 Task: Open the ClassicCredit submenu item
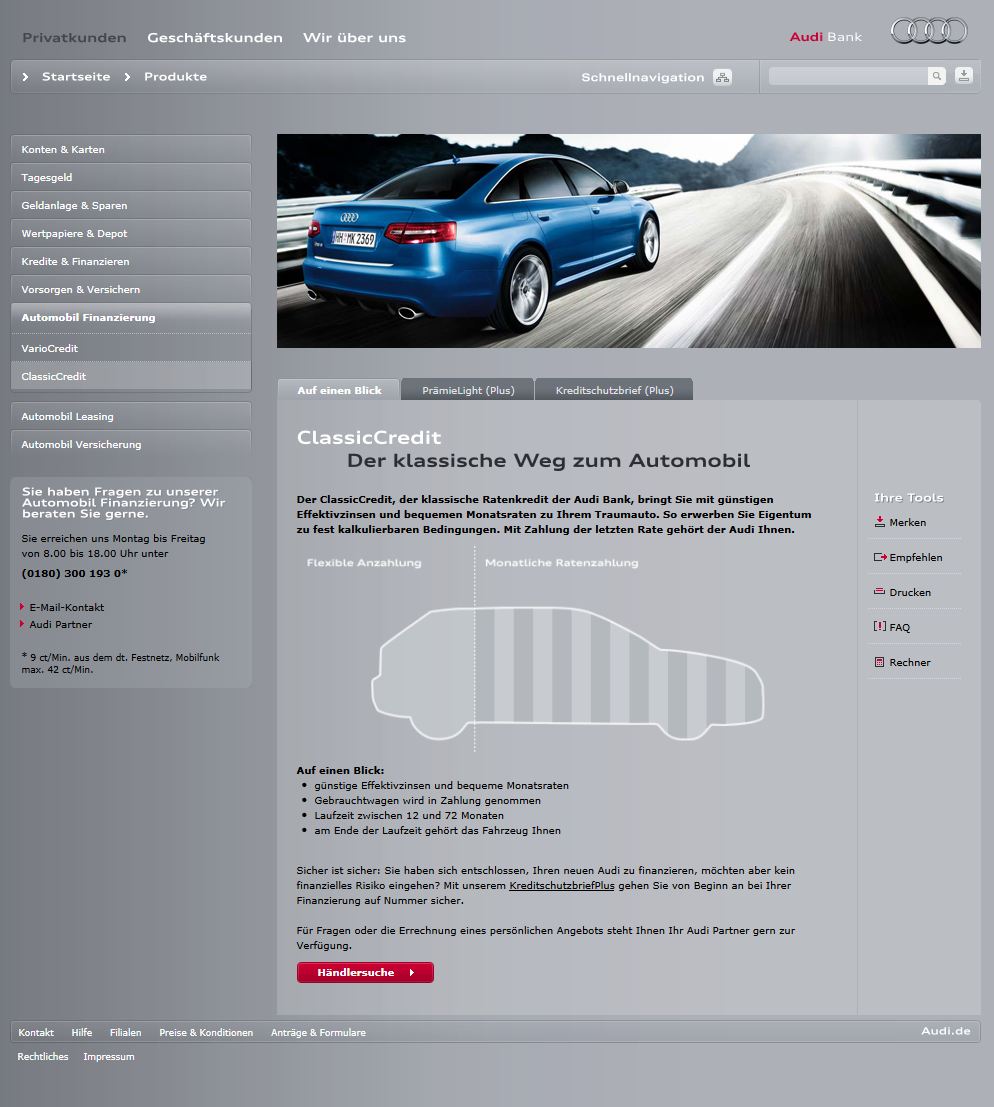pyautogui.click(x=131, y=376)
